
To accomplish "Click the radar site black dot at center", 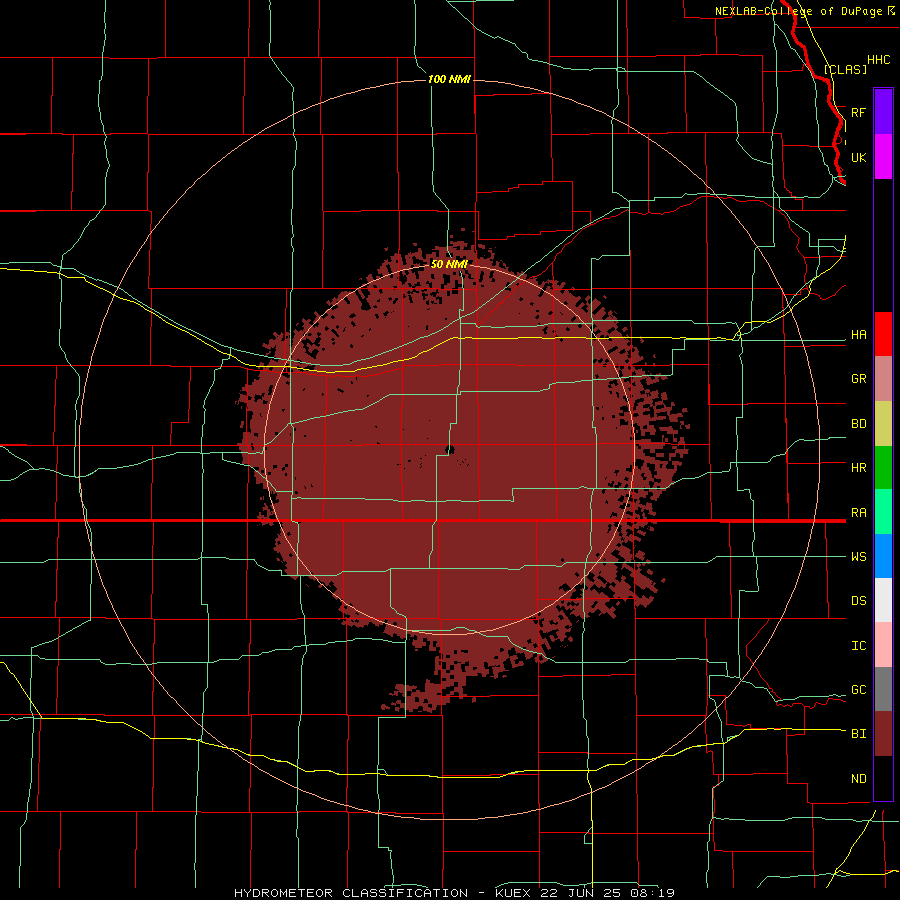I will [x=450, y=449].
